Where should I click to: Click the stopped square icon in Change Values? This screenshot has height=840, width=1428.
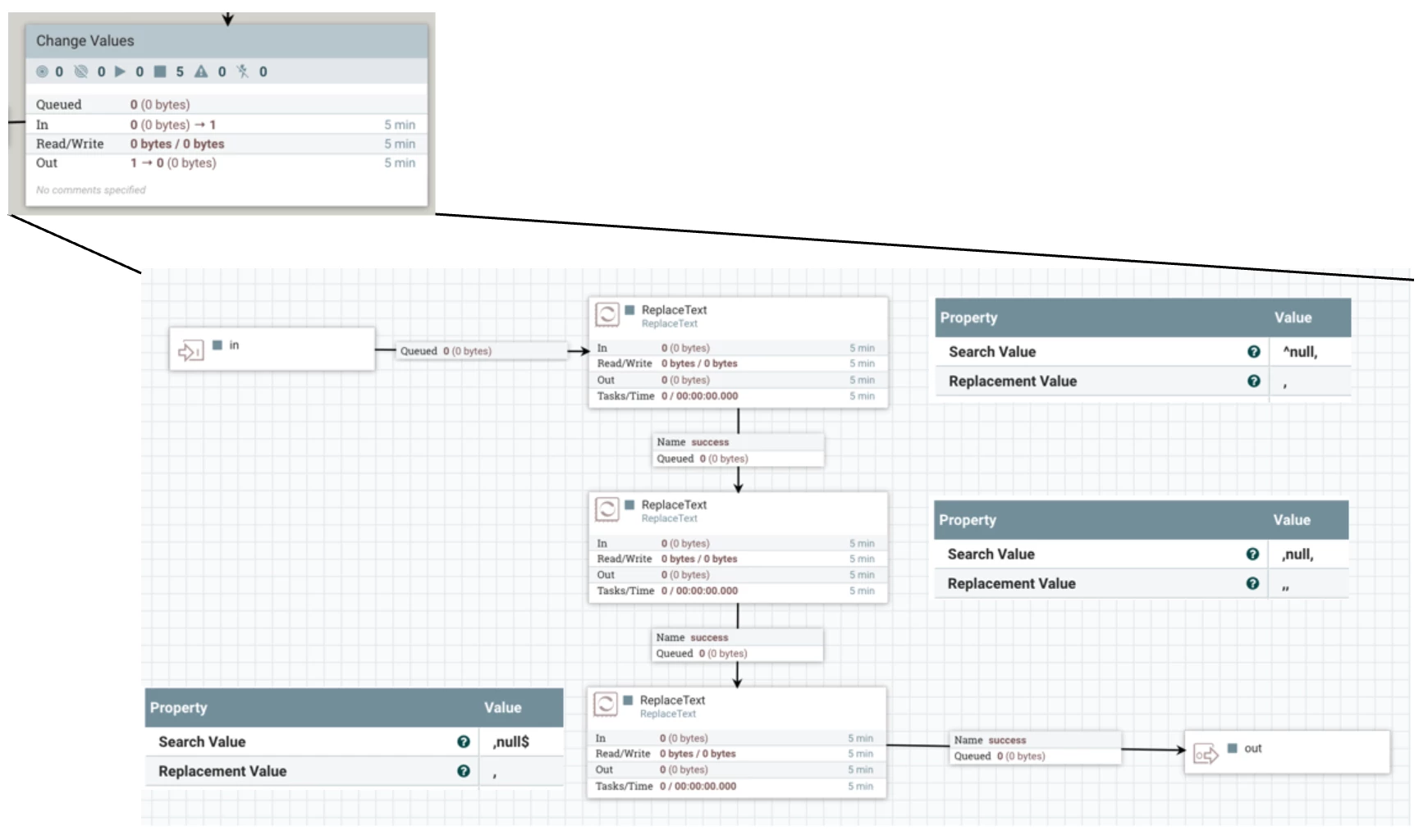[160, 71]
